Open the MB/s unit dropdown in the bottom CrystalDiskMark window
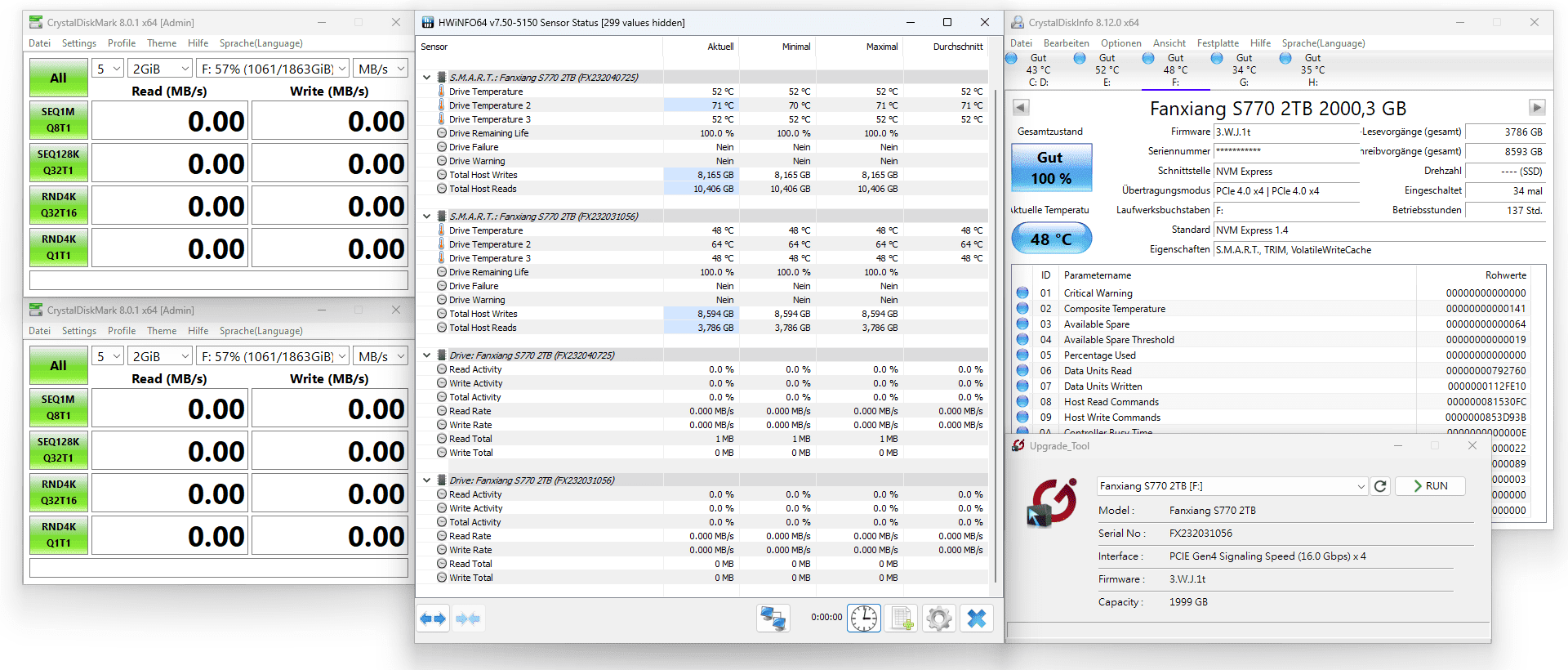The height and width of the screenshot is (670, 1568). (381, 356)
